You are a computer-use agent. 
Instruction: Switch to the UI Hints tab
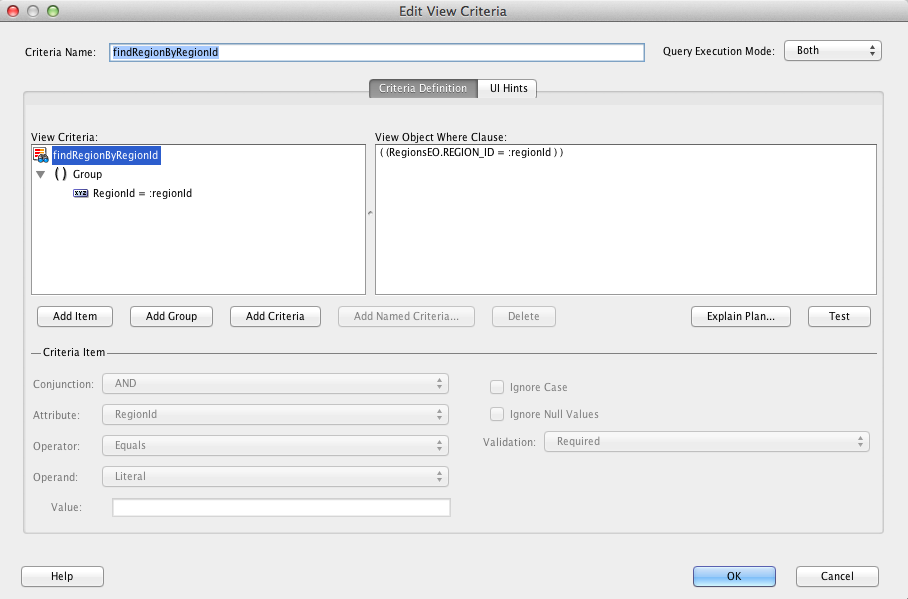click(507, 88)
